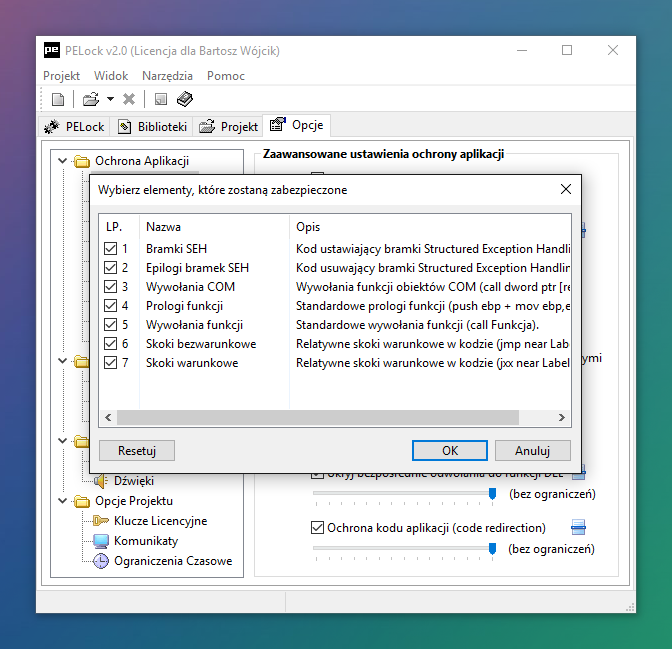Maximize the PELock main window
This screenshot has height=649, width=672.
567,50
